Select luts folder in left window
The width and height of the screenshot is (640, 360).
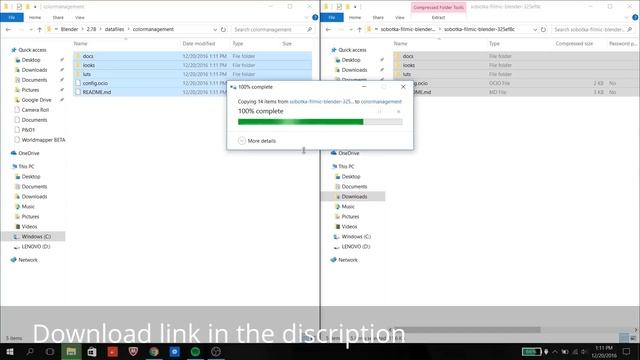tap(192, 74)
